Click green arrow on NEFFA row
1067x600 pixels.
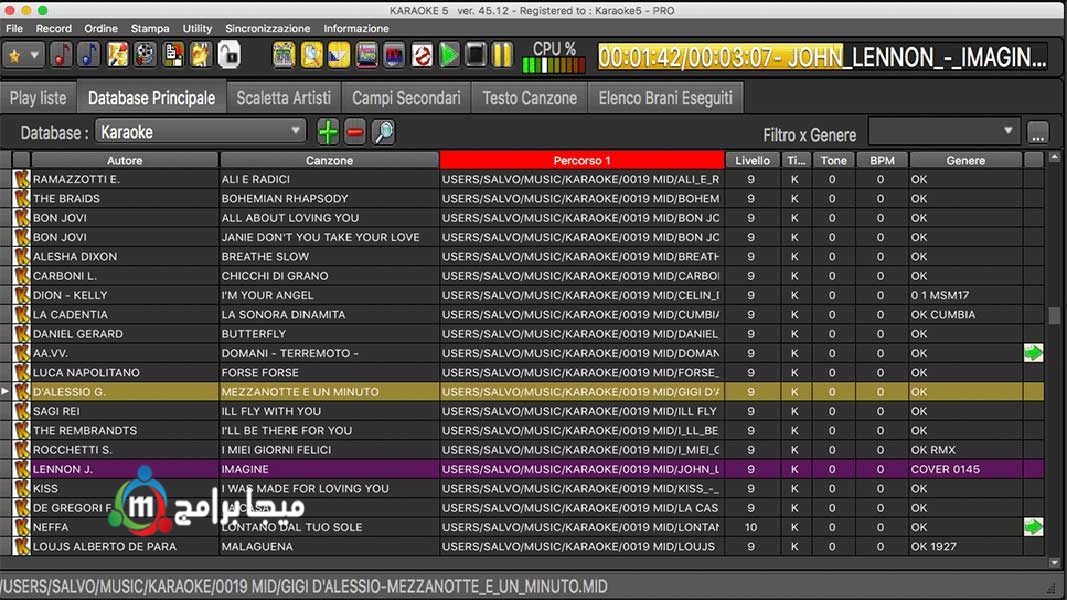click(x=1034, y=527)
